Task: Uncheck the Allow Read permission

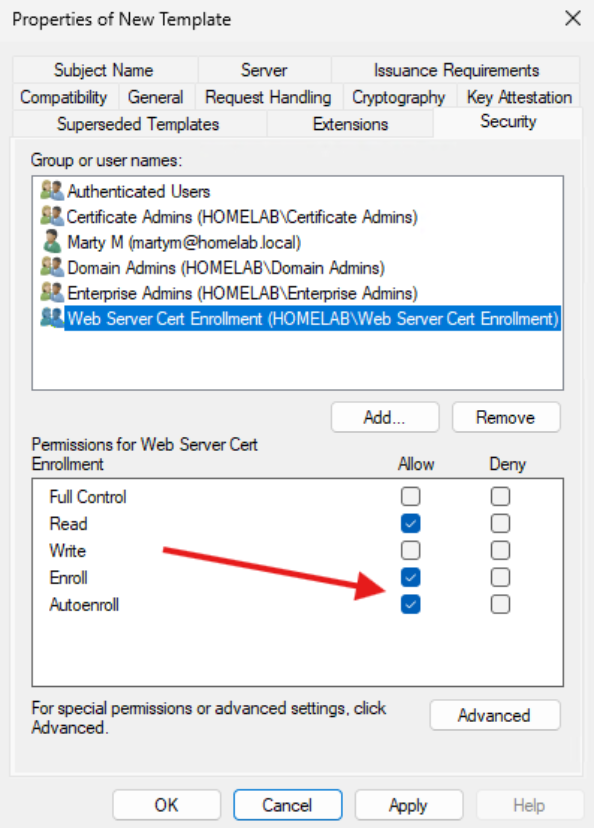Action: coord(410,523)
